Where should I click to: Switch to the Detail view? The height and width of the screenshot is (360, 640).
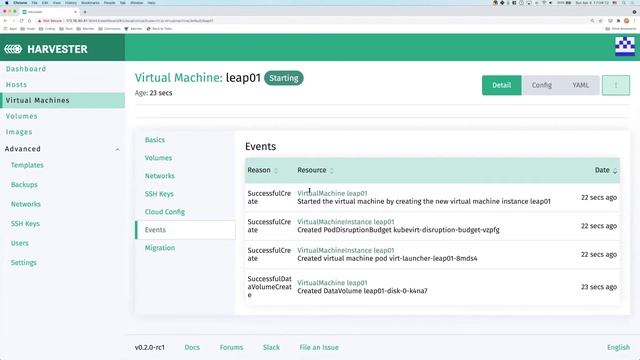click(502, 85)
